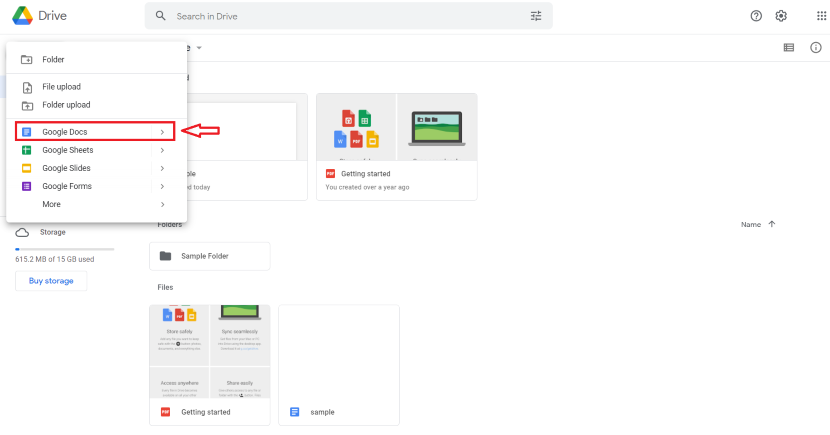The height and width of the screenshot is (435, 830).
Task: Open Getting started file thumbnail in Files
Action: pyautogui.click(x=210, y=351)
